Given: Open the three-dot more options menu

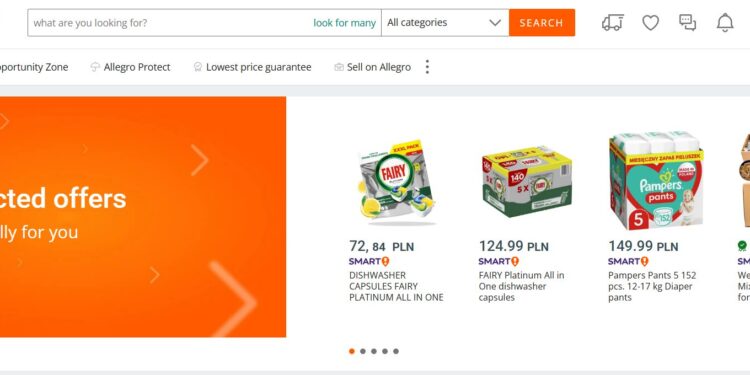Looking at the screenshot, I should coord(427,67).
